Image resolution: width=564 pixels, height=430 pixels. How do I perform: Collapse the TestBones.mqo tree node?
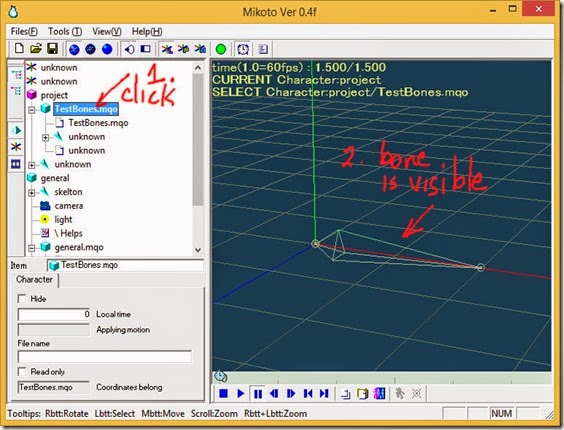pyautogui.click(x=32, y=110)
